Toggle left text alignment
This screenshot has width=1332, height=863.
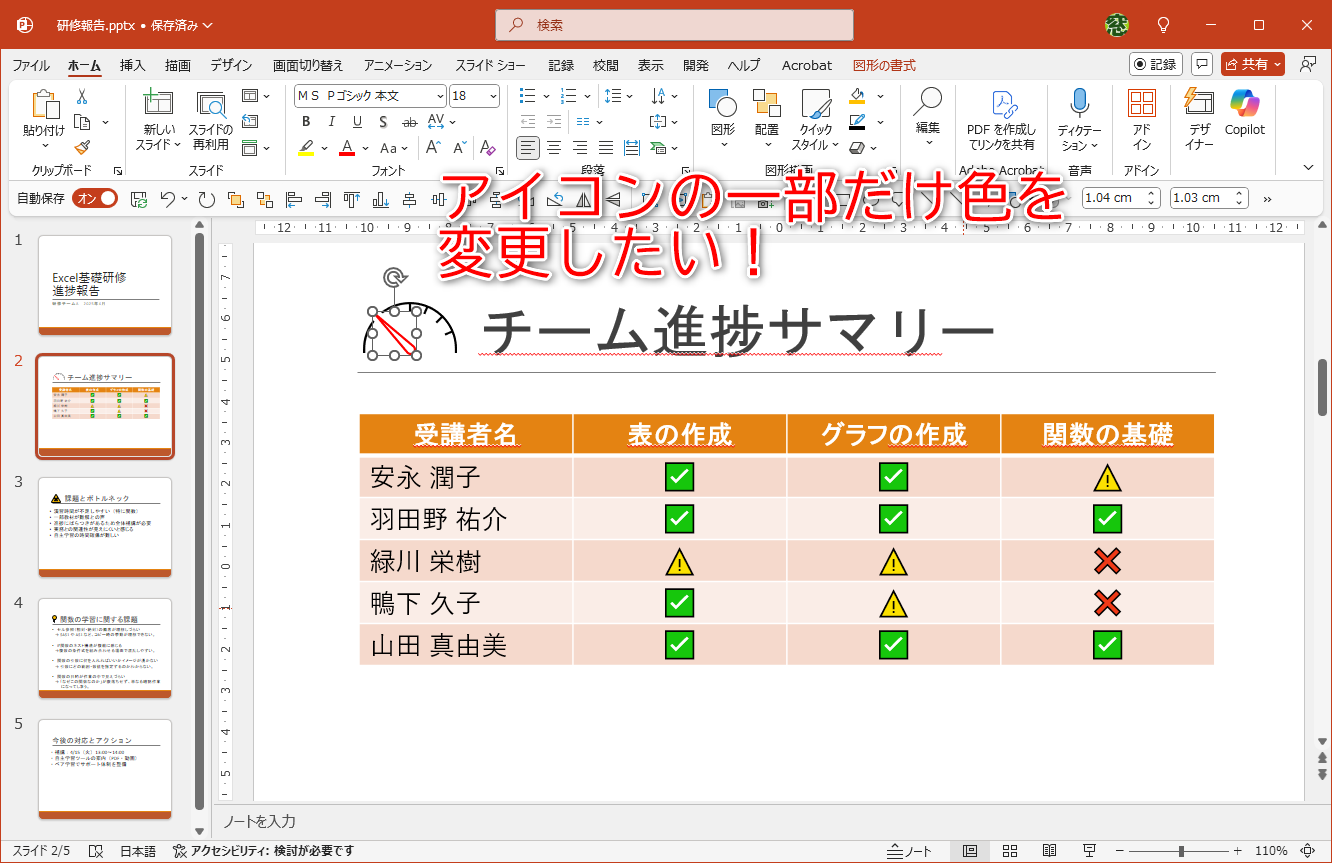tap(528, 148)
